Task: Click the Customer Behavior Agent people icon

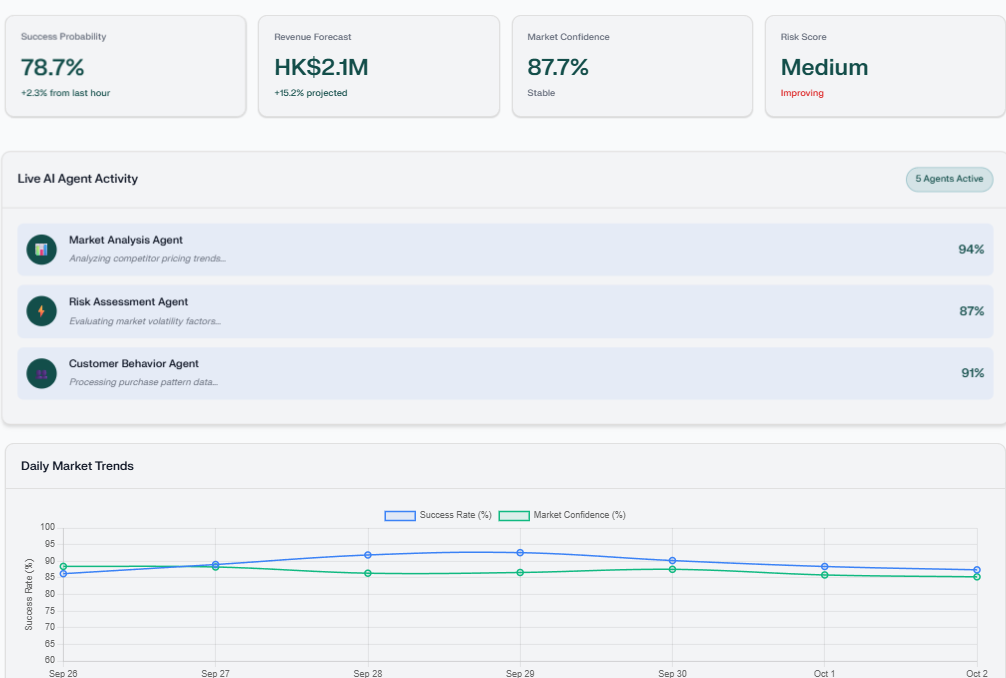Action: click(x=42, y=373)
